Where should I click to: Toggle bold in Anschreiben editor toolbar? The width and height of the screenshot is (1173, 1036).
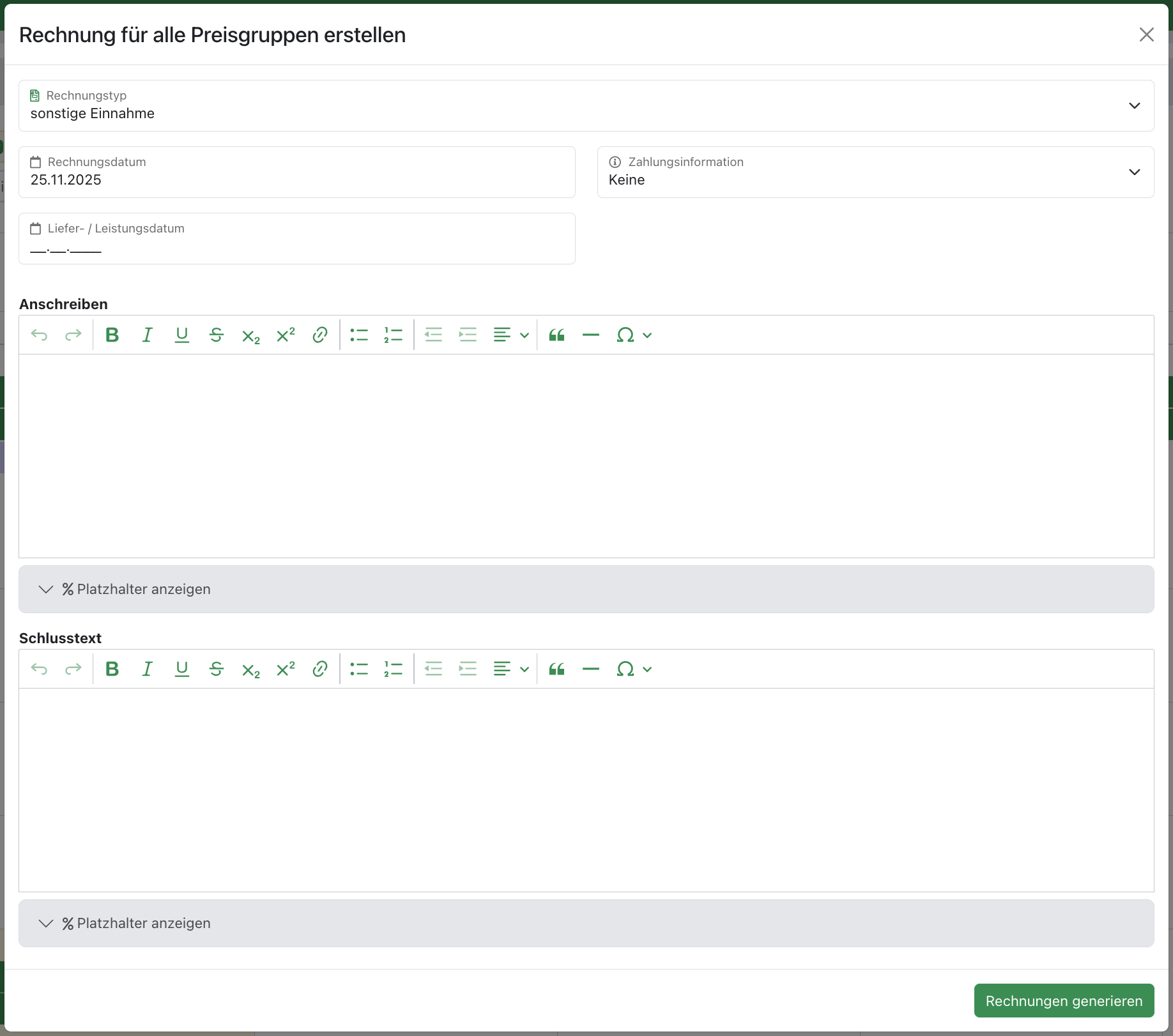tap(112, 335)
